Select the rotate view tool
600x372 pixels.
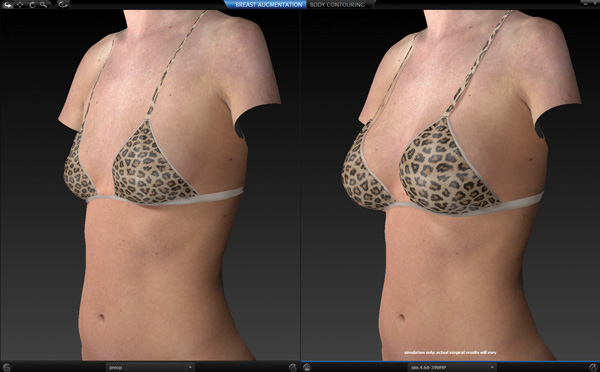tap(33, 5)
